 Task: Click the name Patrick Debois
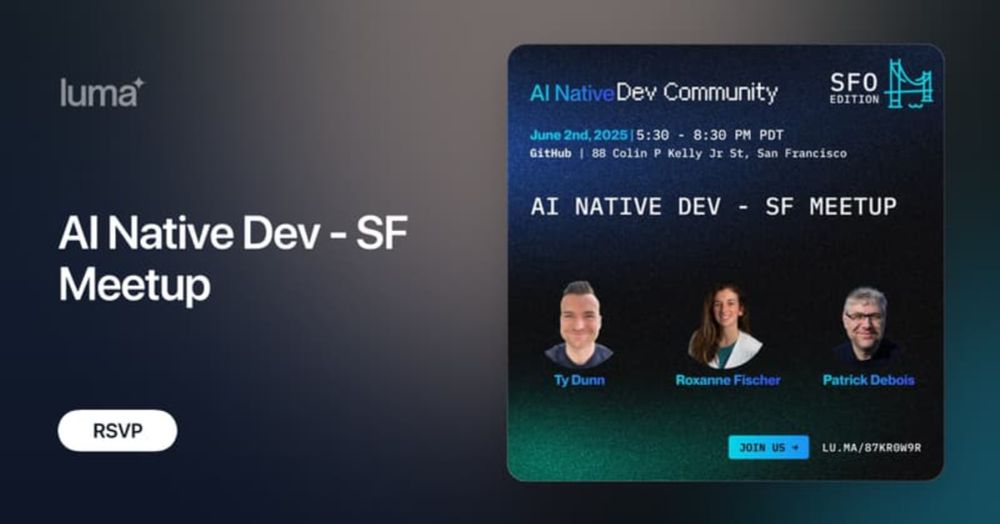point(869,380)
